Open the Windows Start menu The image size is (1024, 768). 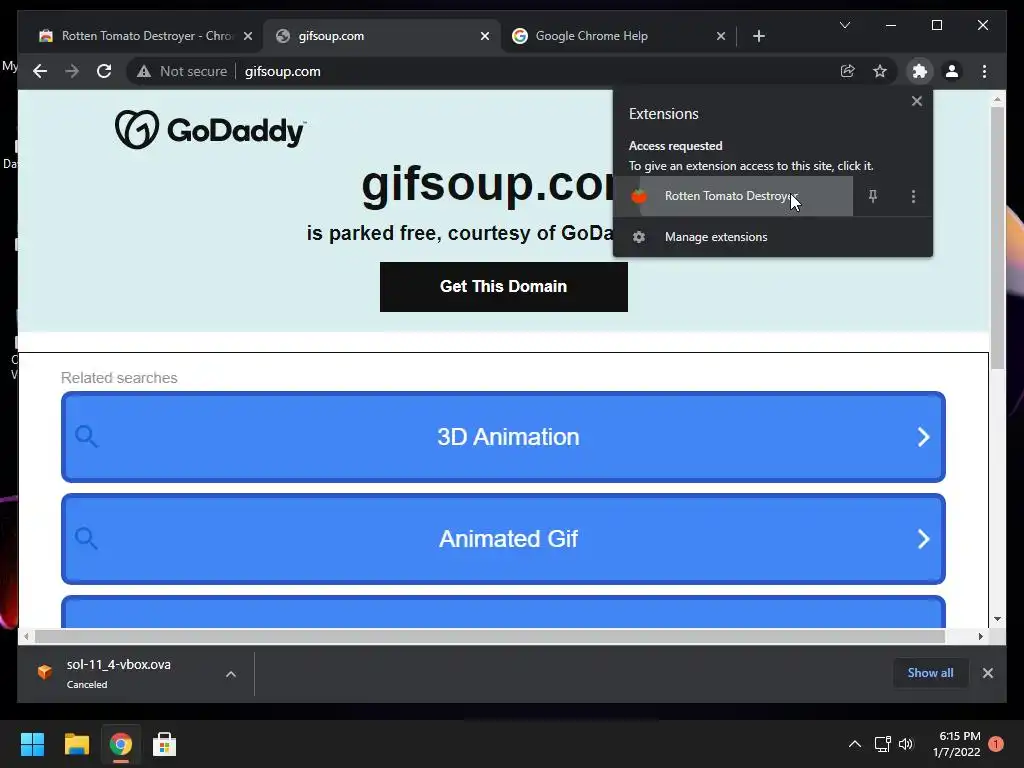pyautogui.click(x=32, y=744)
